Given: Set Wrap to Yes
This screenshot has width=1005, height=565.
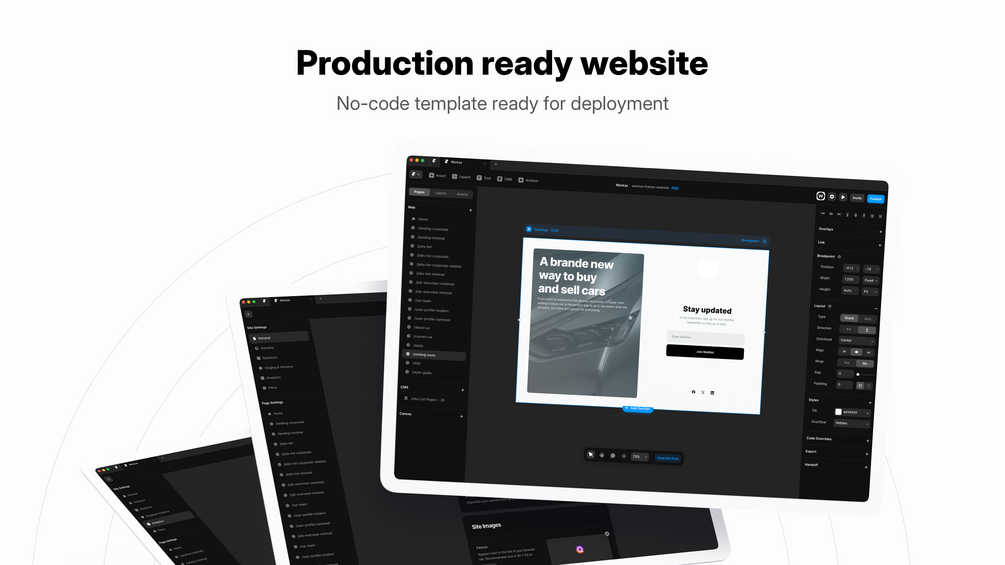Looking at the screenshot, I should 846,363.
